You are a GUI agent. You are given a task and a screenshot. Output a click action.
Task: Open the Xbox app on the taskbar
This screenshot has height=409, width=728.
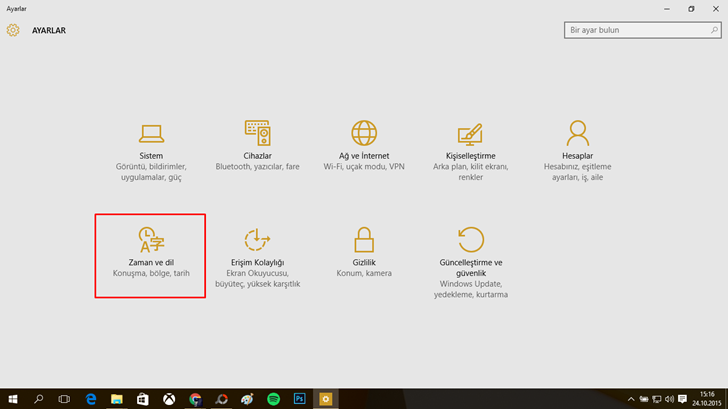(x=169, y=399)
